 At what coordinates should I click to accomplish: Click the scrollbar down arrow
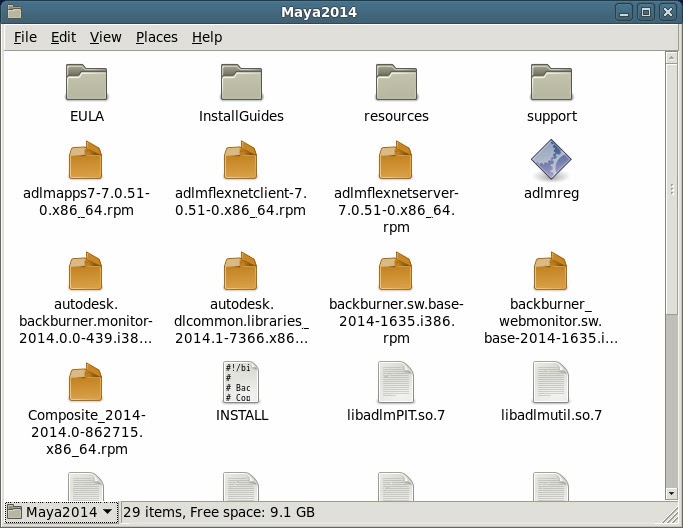[x=671, y=493]
